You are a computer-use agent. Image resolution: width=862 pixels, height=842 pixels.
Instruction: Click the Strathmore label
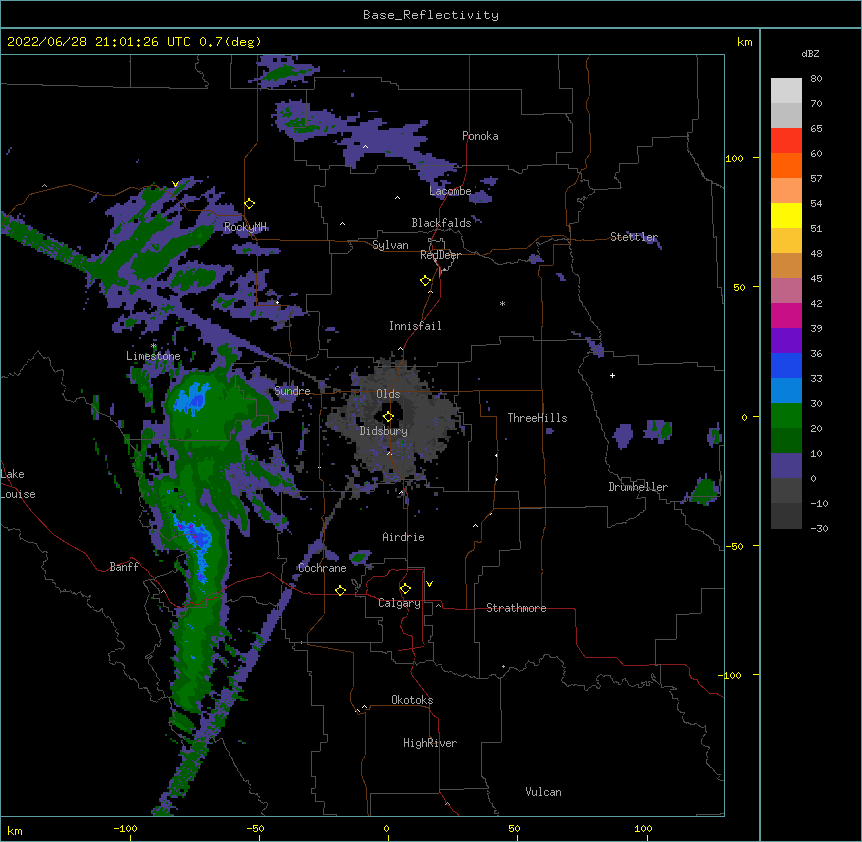pyautogui.click(x=516, y=608)
